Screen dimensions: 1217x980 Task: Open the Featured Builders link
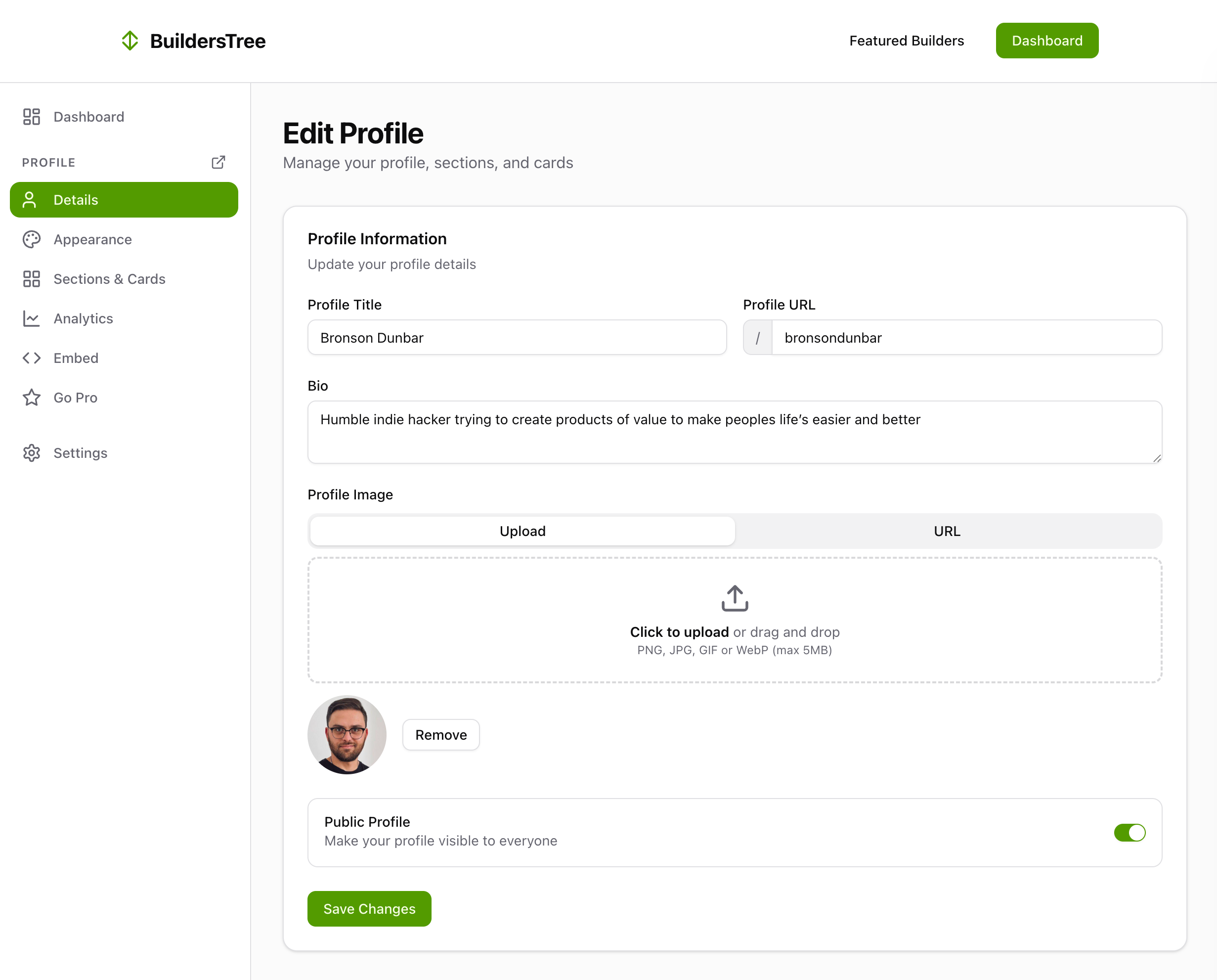click(x=906, y=41)
